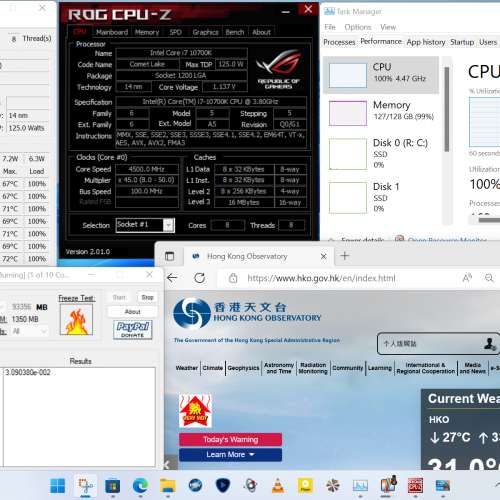Open the threads dropdown in burn test
This screenshot has height=500, width=500.
(30, 331)
